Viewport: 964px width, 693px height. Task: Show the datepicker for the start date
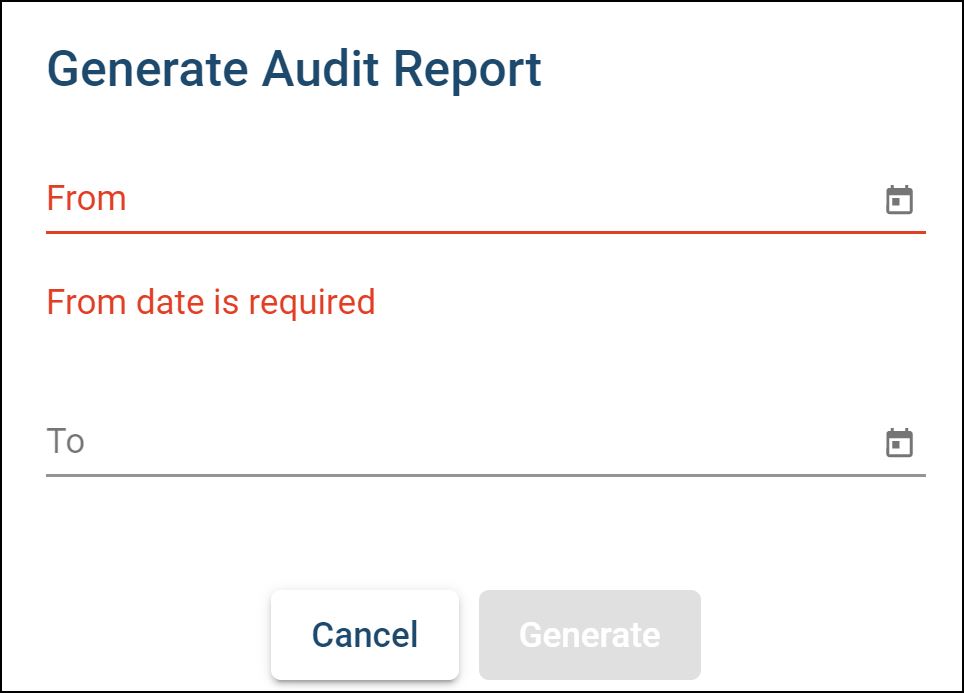900,200
